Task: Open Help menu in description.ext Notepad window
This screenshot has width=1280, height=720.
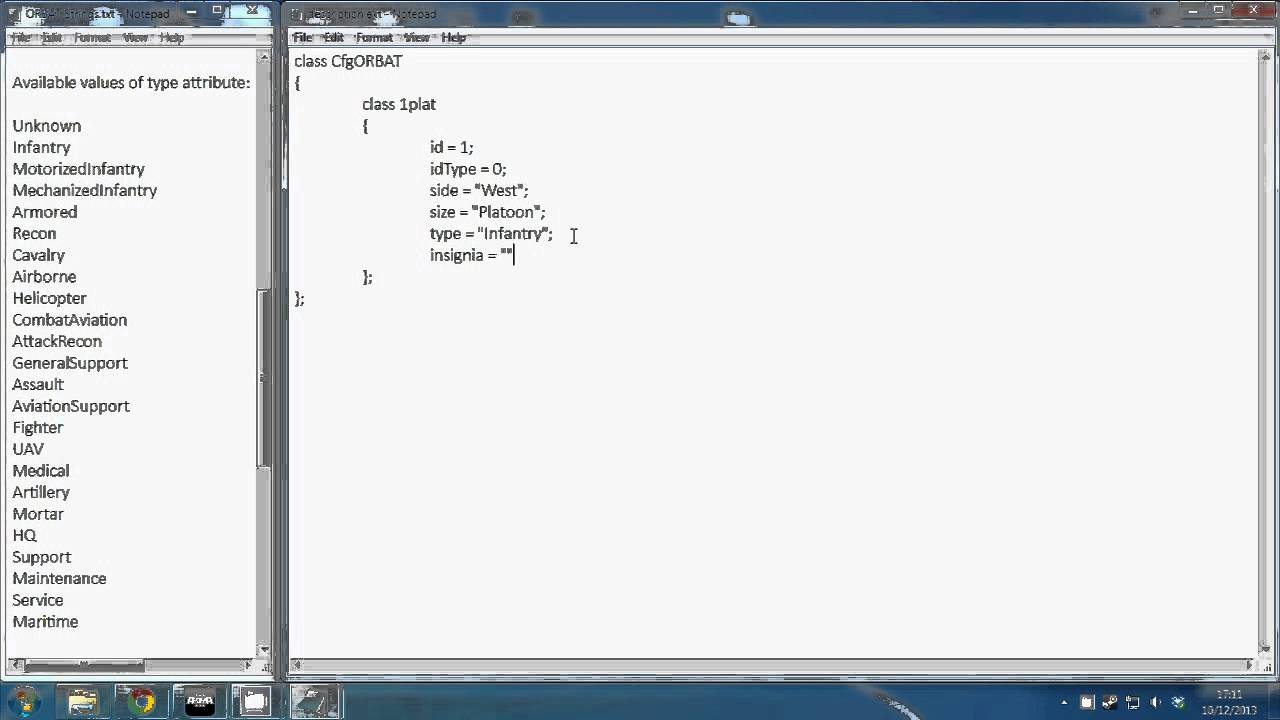Action: 454,38
